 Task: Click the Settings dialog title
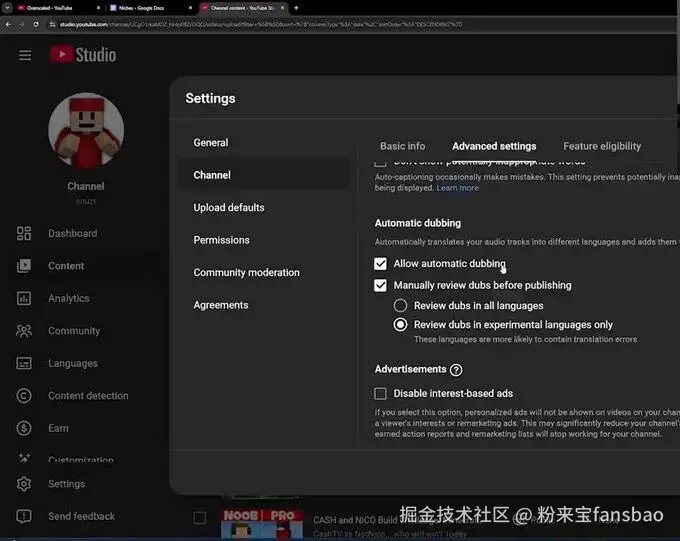click(210, 98)
